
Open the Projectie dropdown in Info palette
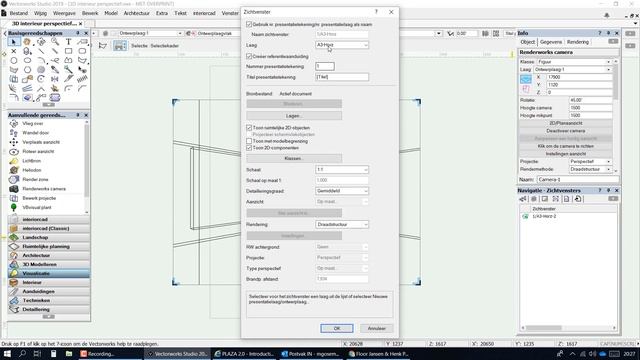[x=590, y=162]
